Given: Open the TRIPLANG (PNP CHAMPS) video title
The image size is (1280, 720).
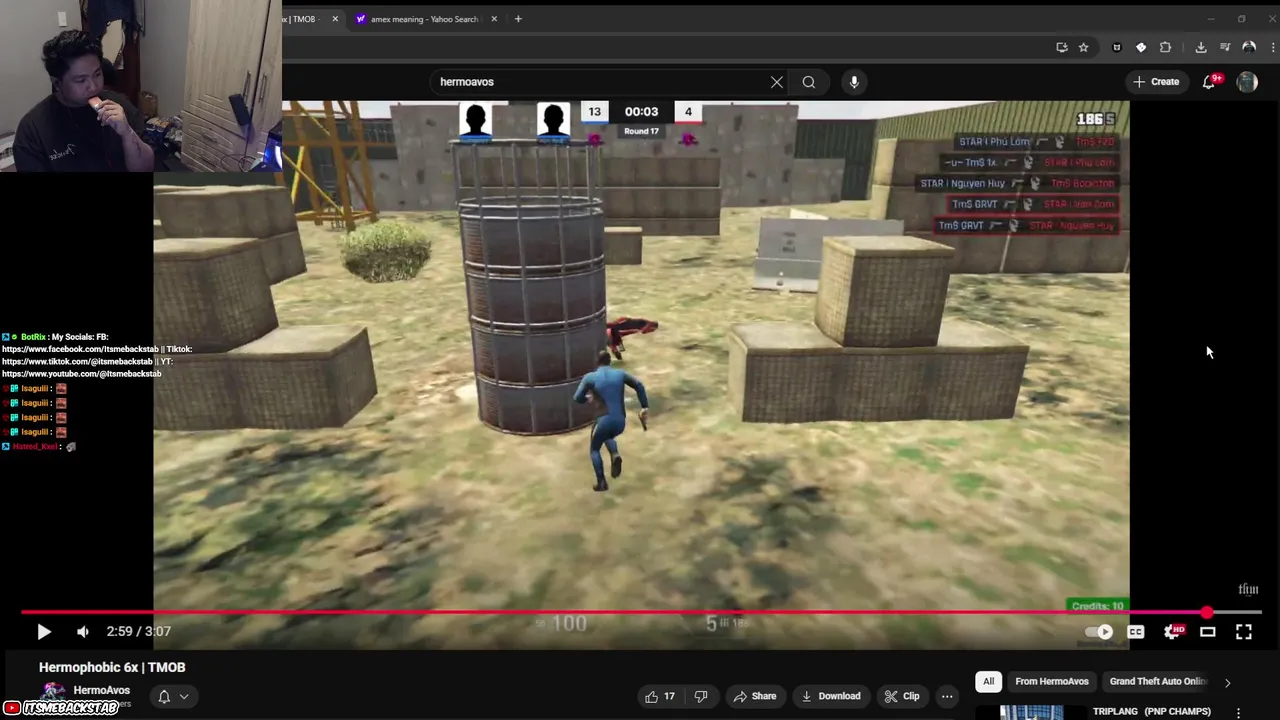Looking at the screenshot, I should click(1151, 712).
